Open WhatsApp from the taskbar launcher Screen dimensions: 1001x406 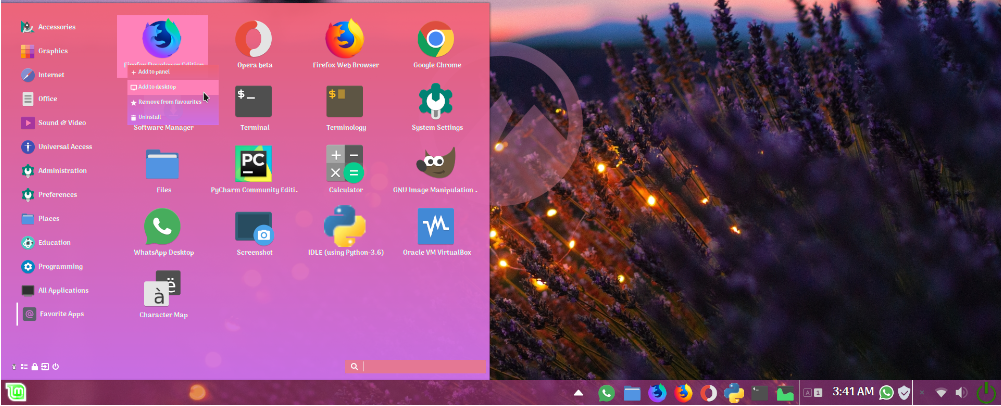pos(606,392)
